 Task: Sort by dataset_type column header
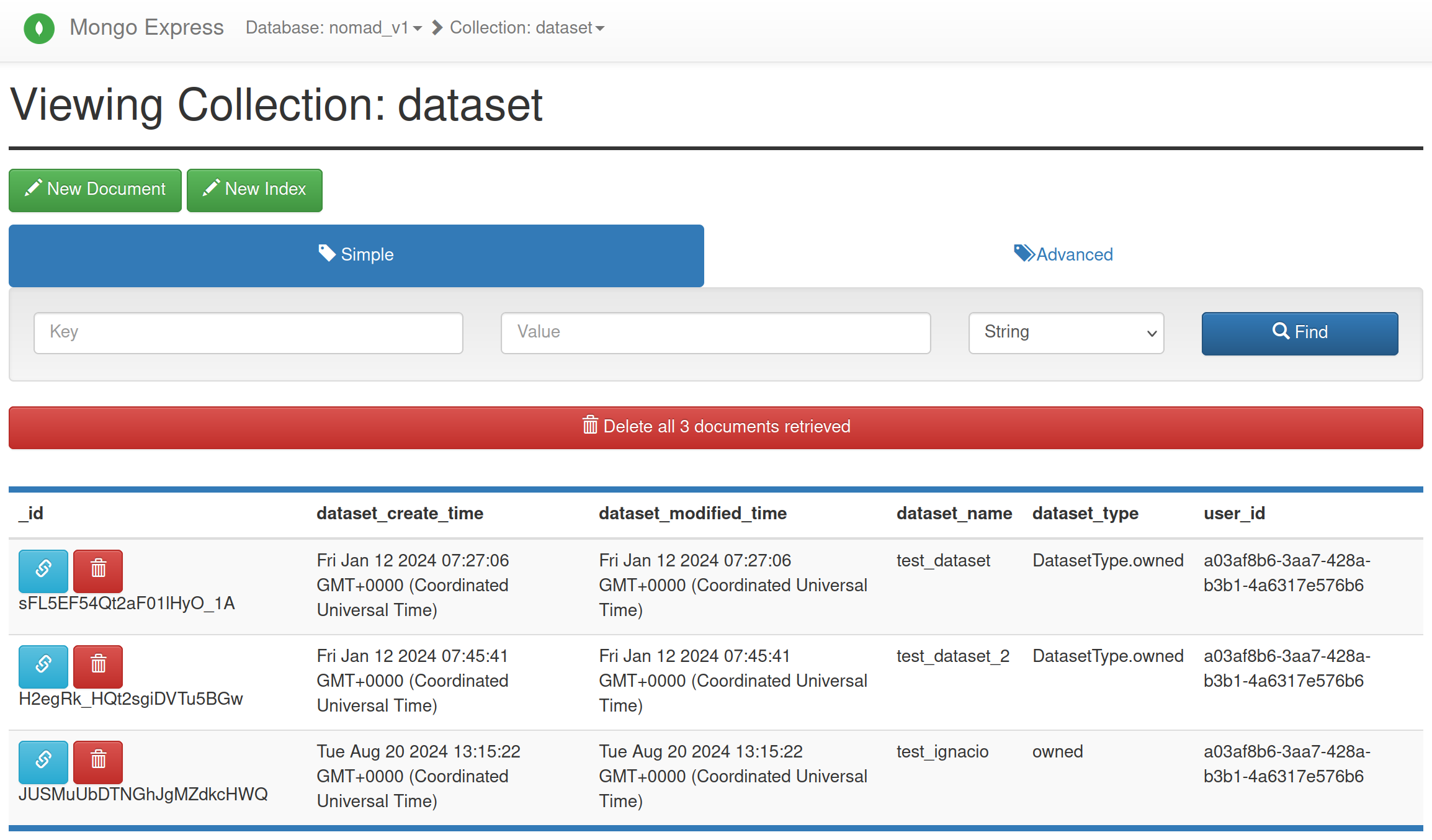pyautogui.click(x=1086, y=514)
